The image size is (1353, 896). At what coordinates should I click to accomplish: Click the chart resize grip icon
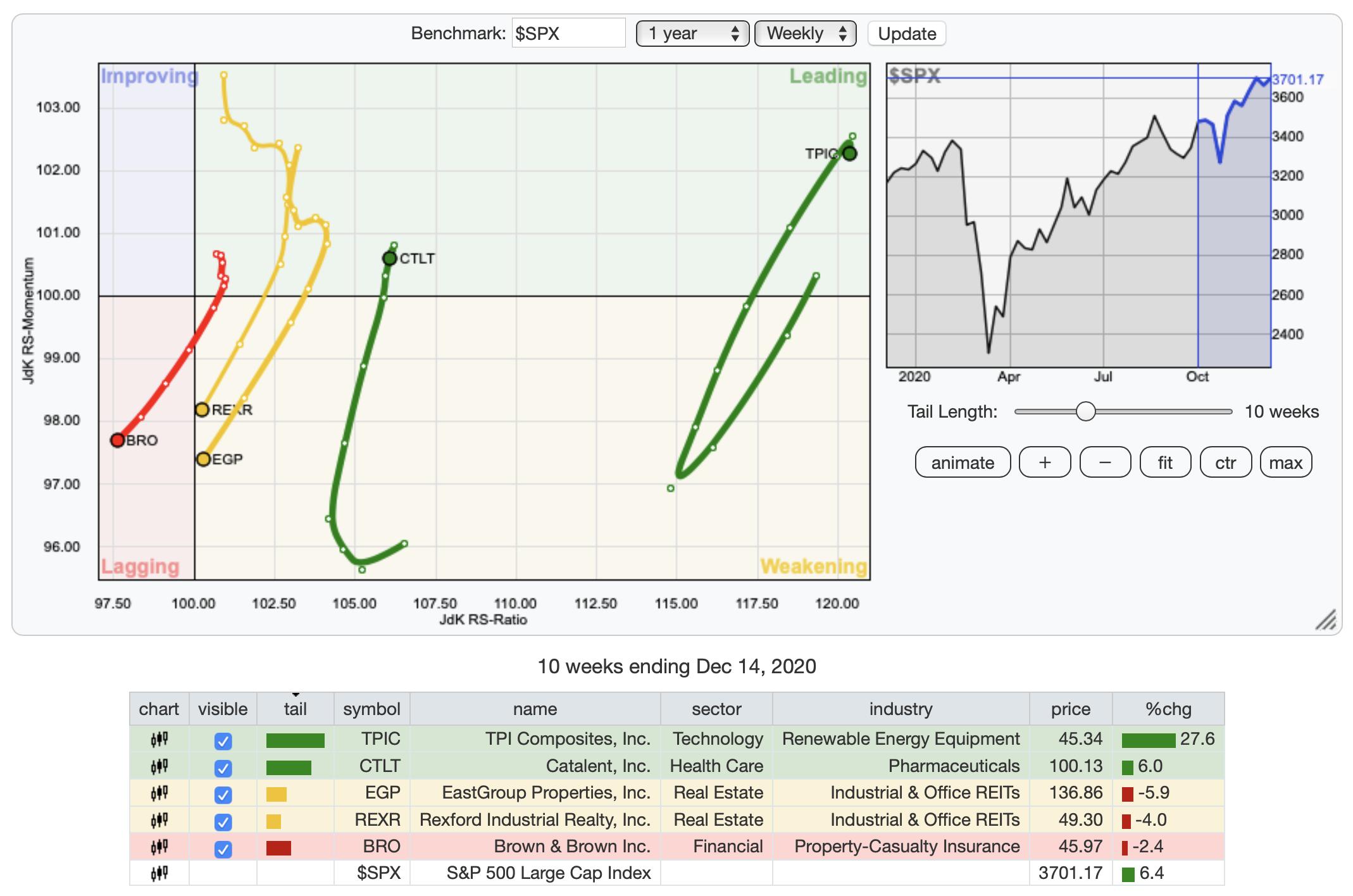[1326, 620]
